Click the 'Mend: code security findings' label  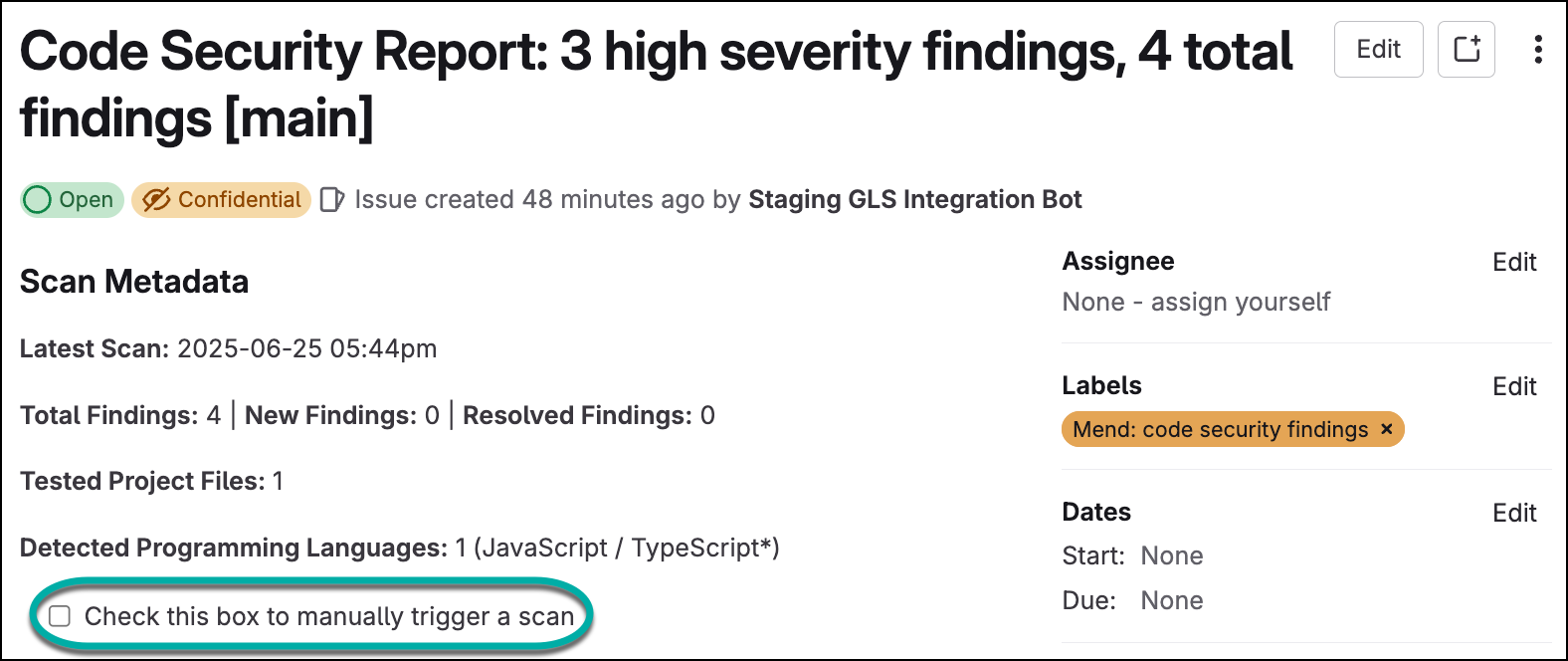[x=1220, y=429]
